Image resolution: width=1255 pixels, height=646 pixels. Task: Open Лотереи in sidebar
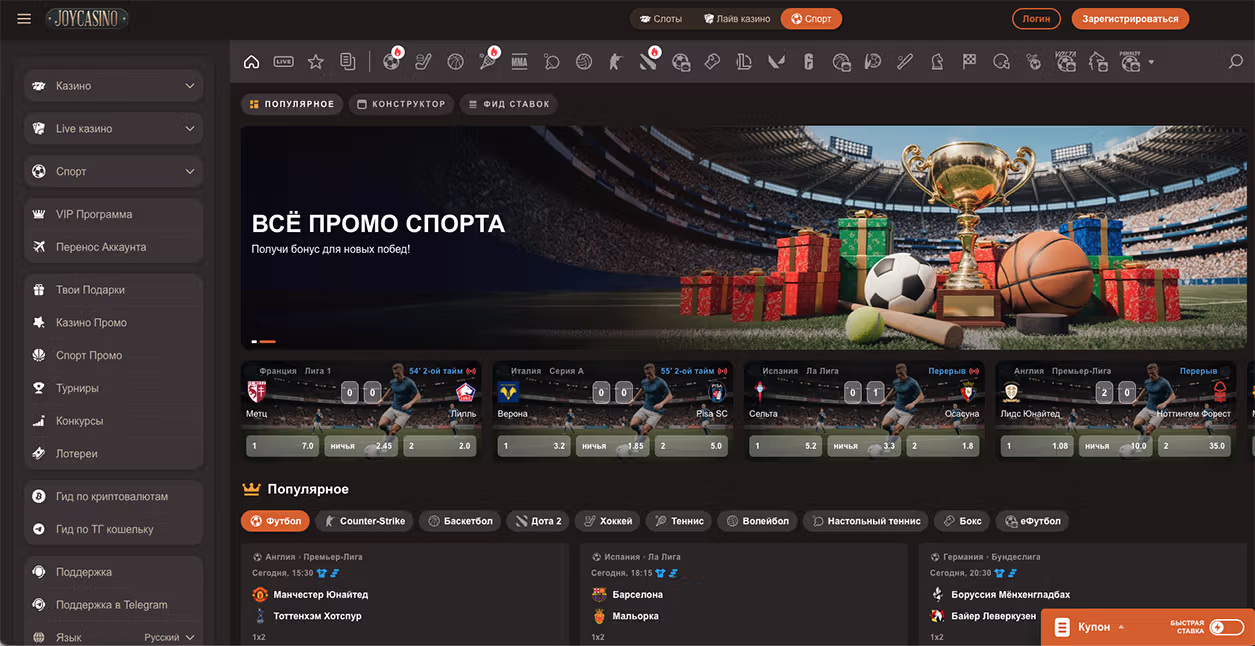click(x=113, y=454)
